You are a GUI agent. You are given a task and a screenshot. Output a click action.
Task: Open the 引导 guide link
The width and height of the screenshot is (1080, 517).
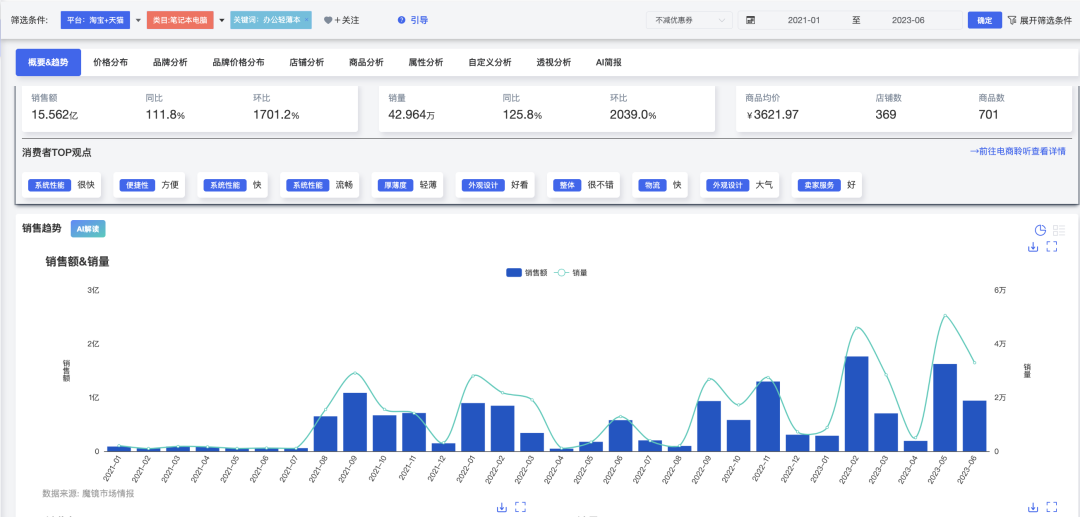[419, 21]
